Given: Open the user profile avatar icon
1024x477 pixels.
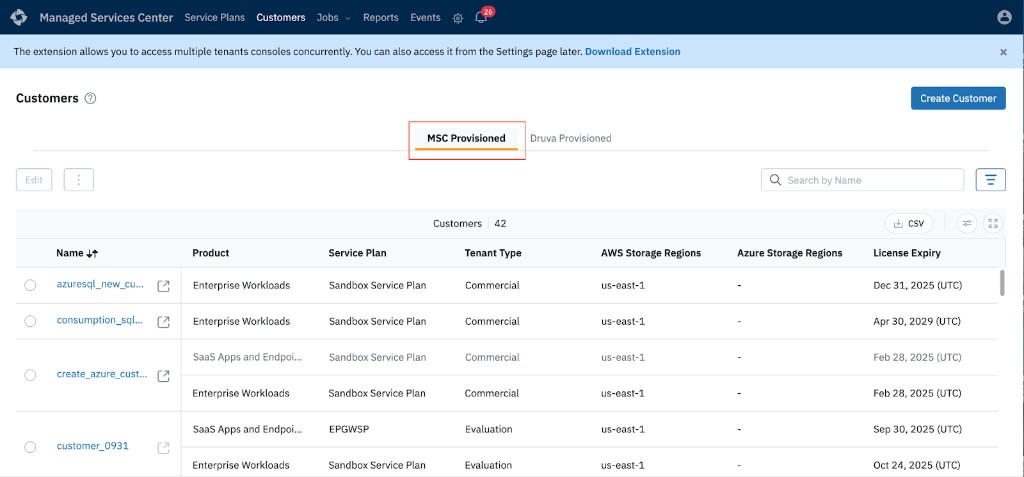Looking at the screenshot, I should 1004,18.
